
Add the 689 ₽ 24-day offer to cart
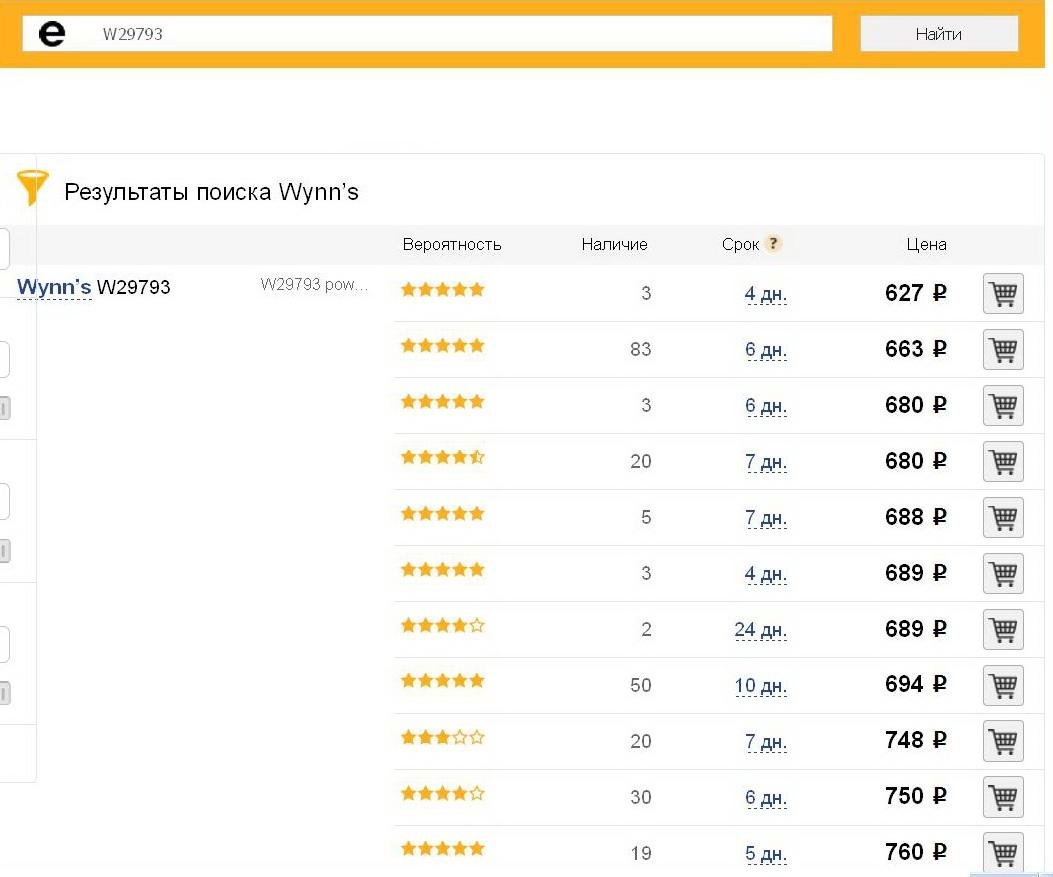(1003, 629)
